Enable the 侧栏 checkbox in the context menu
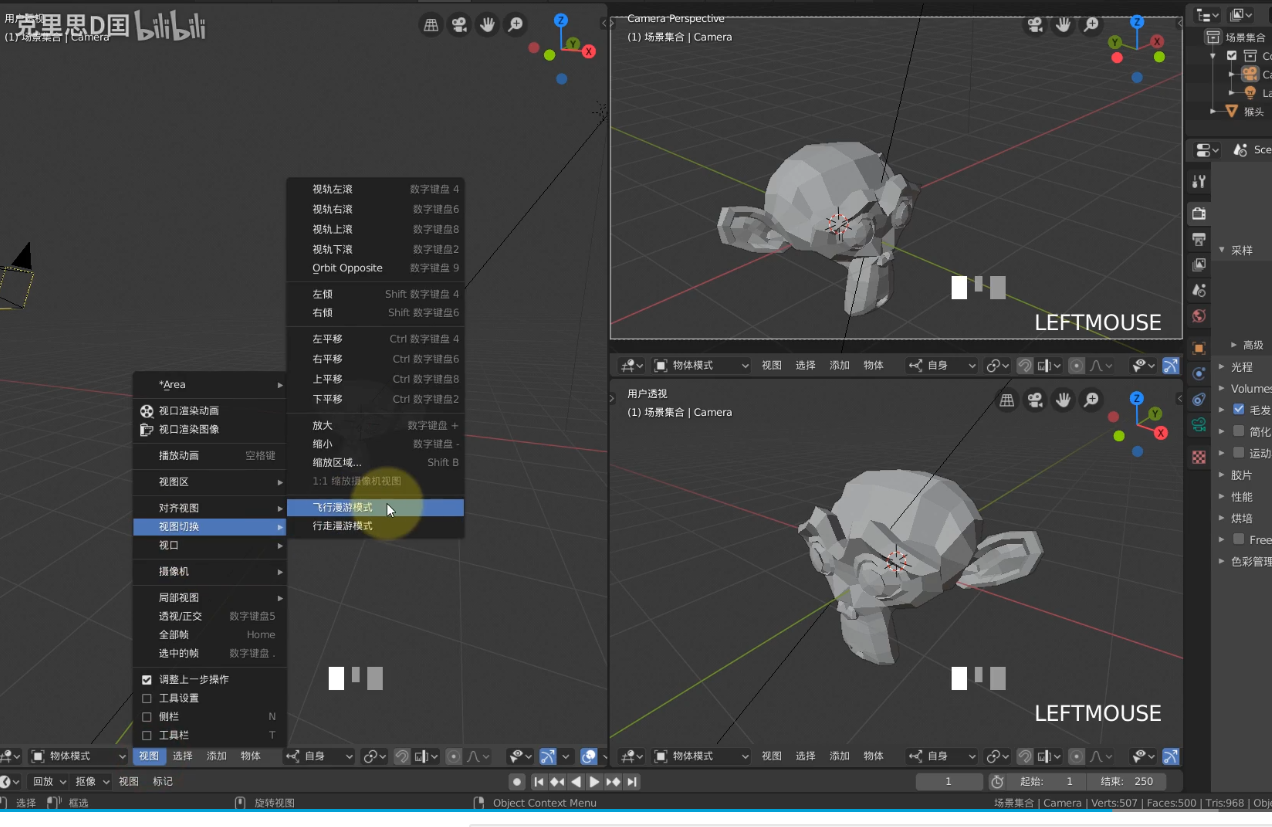The width and height of the screenshot is (1272, 827). [145, 716]
